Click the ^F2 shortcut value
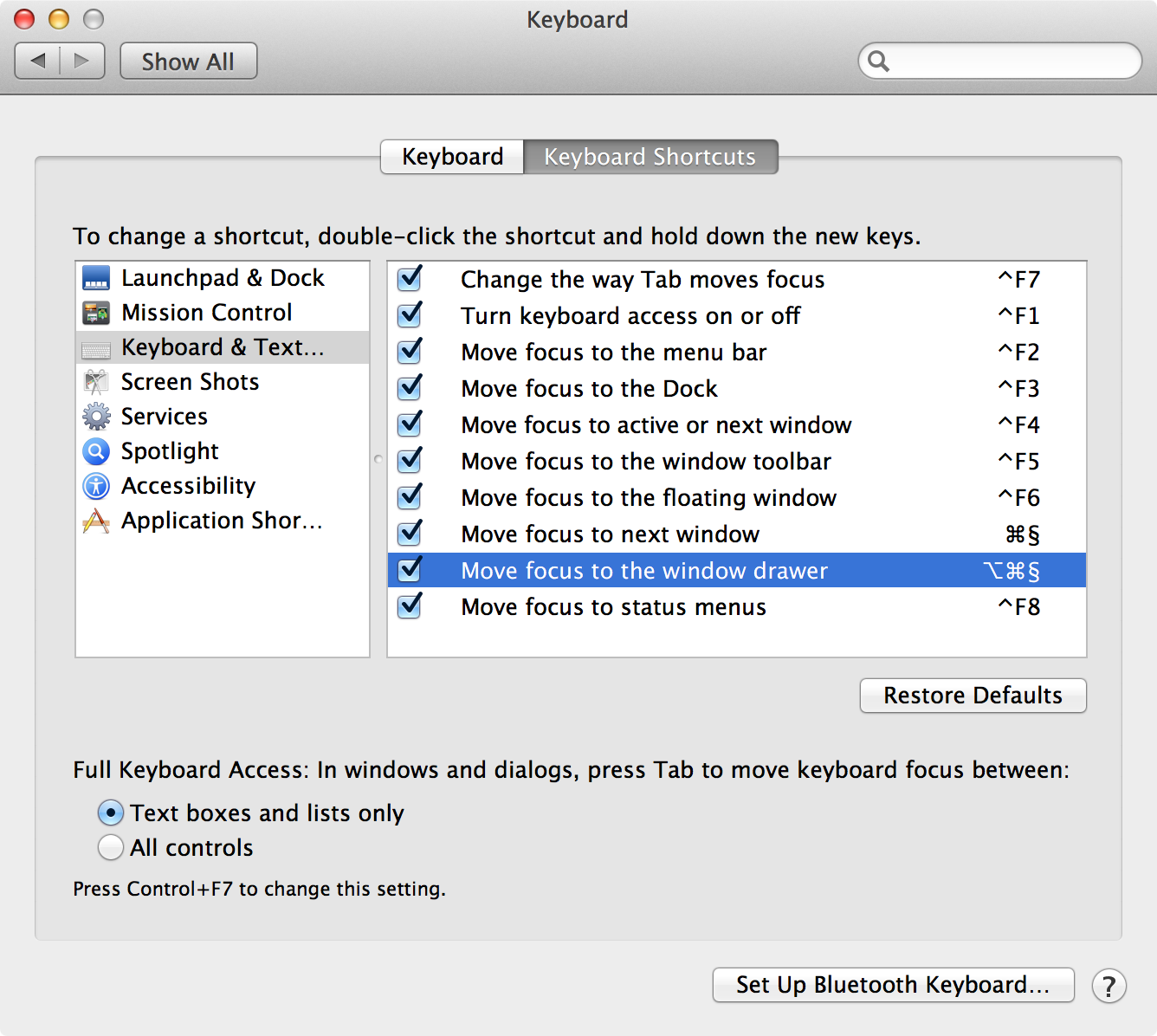 point(1018,353)
